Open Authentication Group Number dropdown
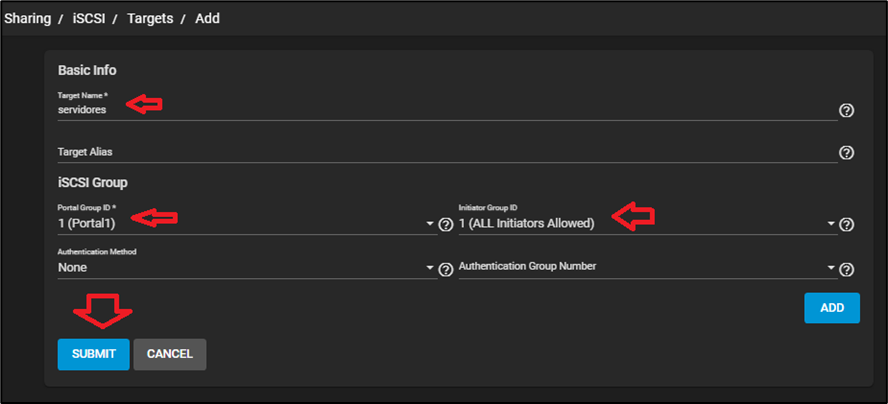Screen dimensions: 888x404 (x=831, y=269)
